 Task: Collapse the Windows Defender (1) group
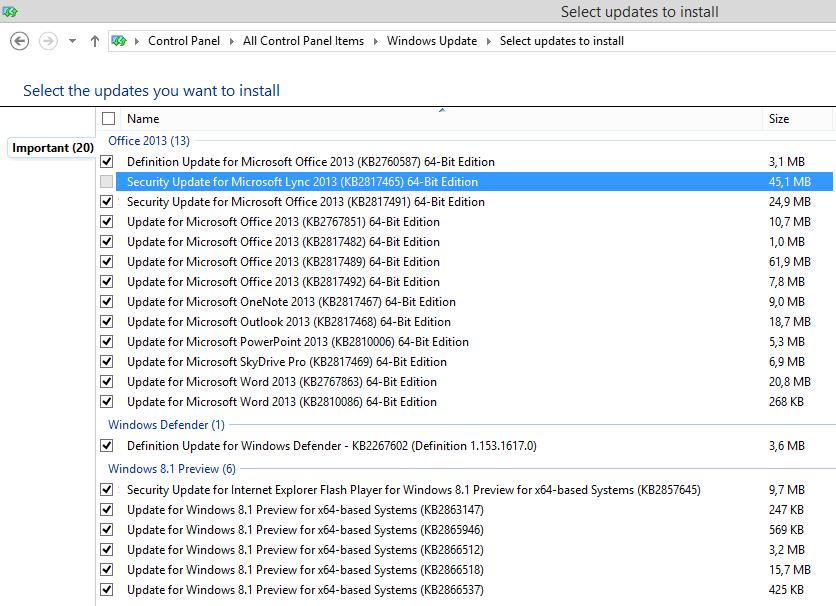(166, 425)
